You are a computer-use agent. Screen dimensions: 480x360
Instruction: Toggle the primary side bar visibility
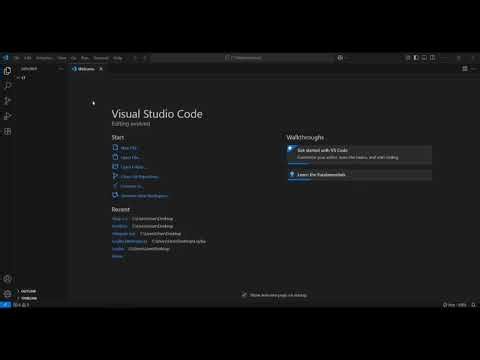tap(416, 58)
